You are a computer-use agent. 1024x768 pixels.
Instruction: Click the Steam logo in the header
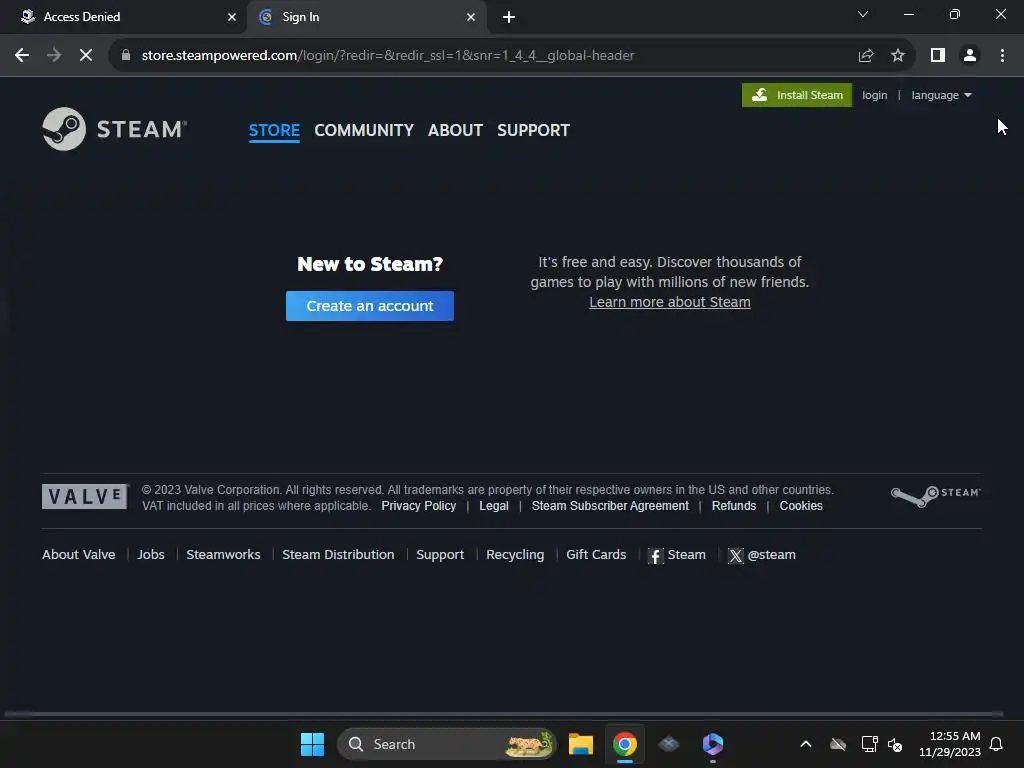[114, 129]
